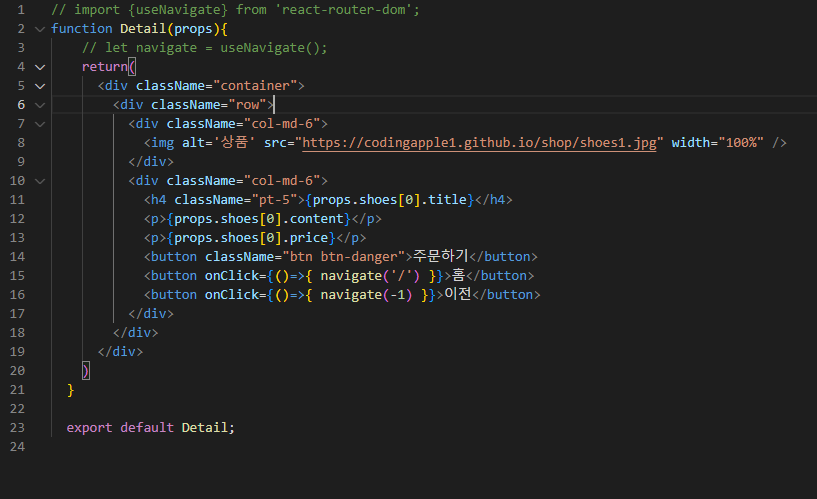Fold the second col-md-6 div on line 10
817x499 pixels.
(x=40, y=181)
